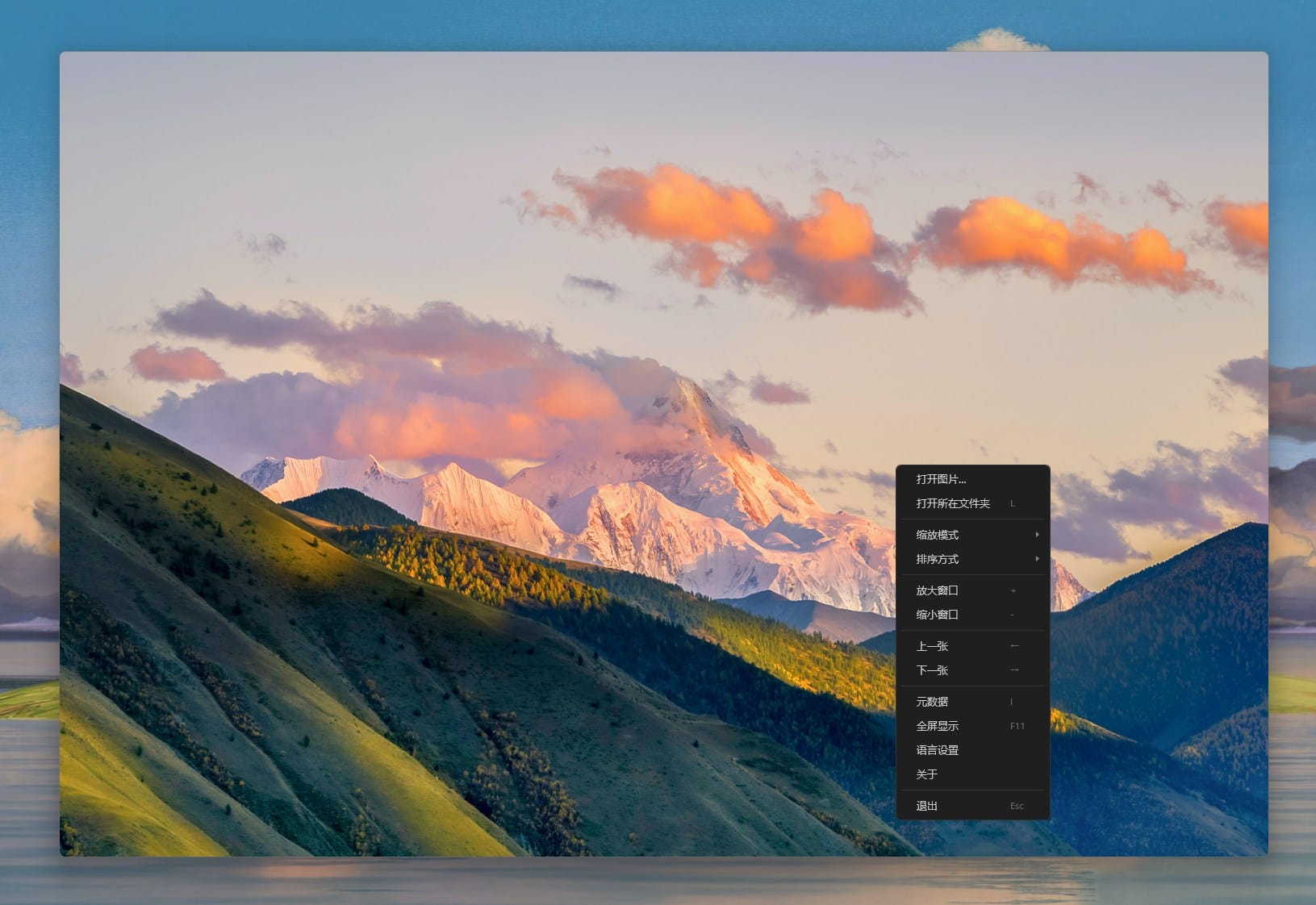This screenshot has width=1316, height=905.
Task: Open the 排序方式 submenu
Action: (938, 559)
